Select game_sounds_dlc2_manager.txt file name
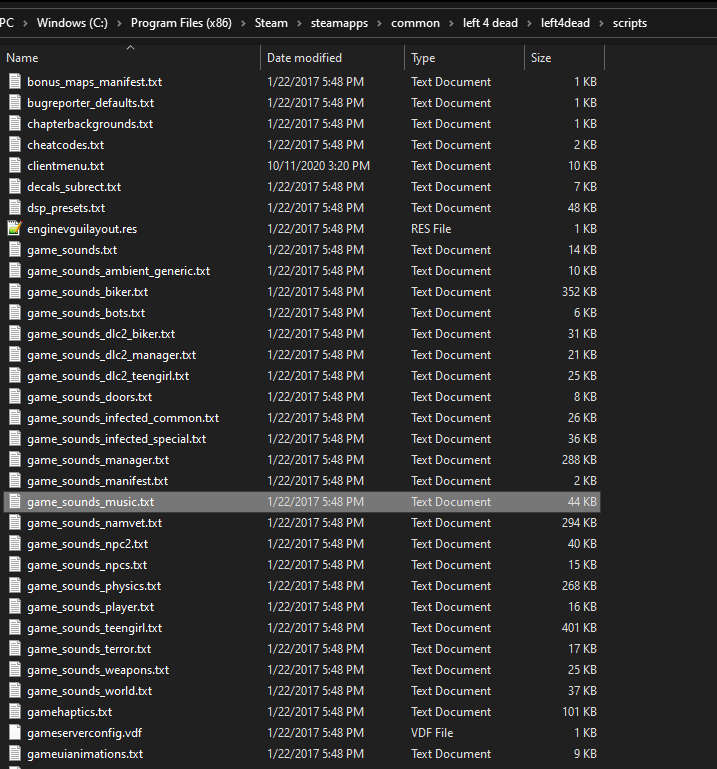The height and width of the screenshot is (769, 717). pyautogui.click(x=111, y=355)
